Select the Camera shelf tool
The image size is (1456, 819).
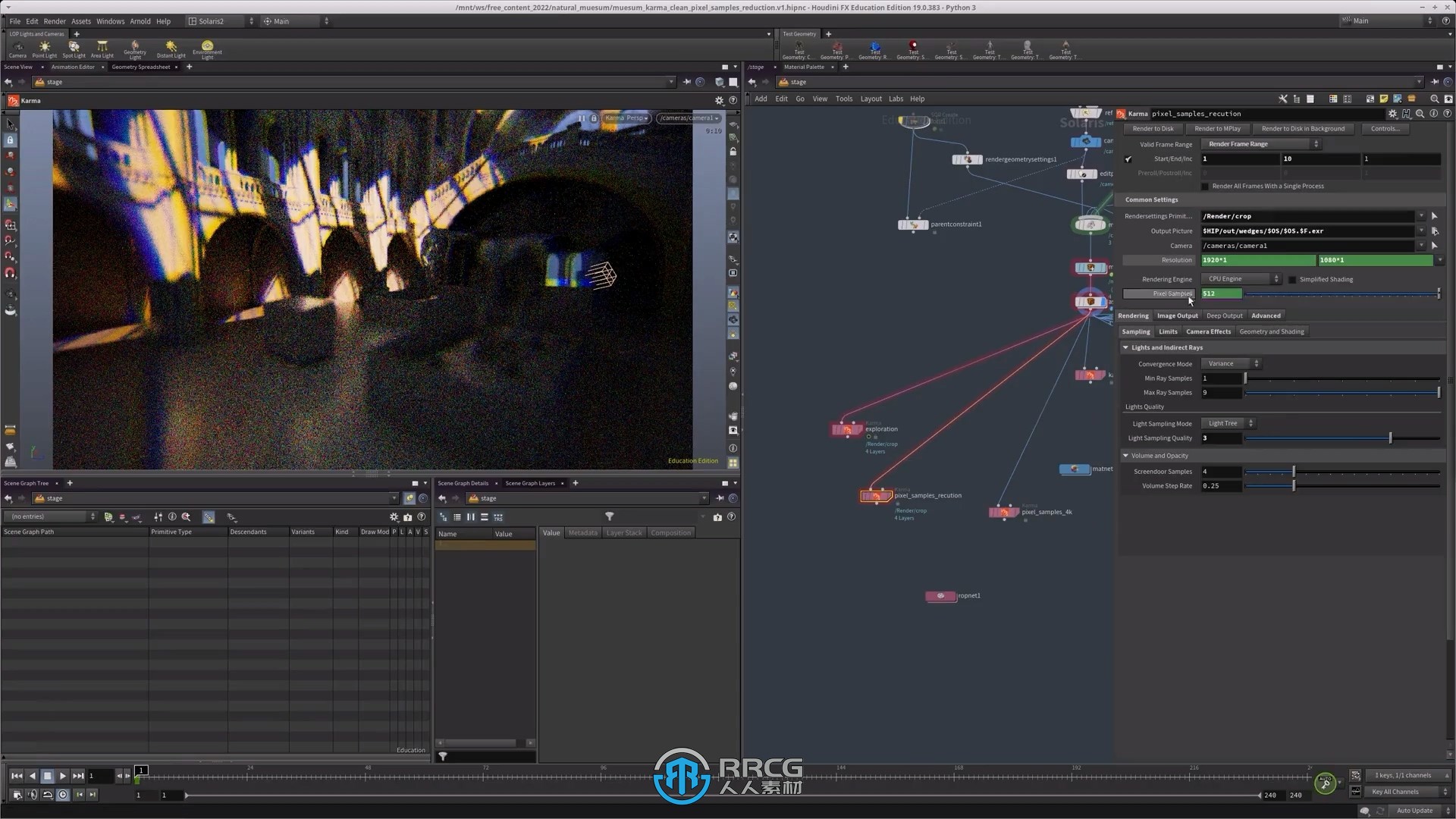click(x=17, y=49)
